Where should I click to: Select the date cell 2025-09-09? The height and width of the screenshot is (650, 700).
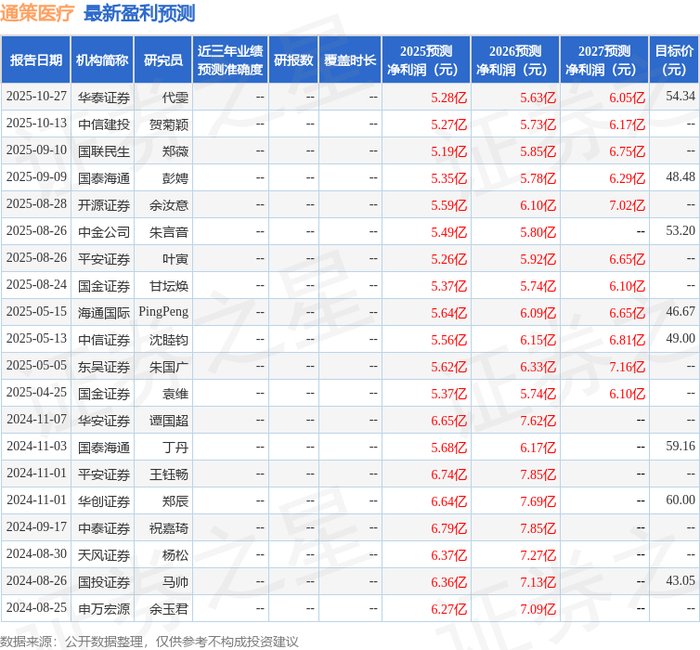click(x=36, y=177)
